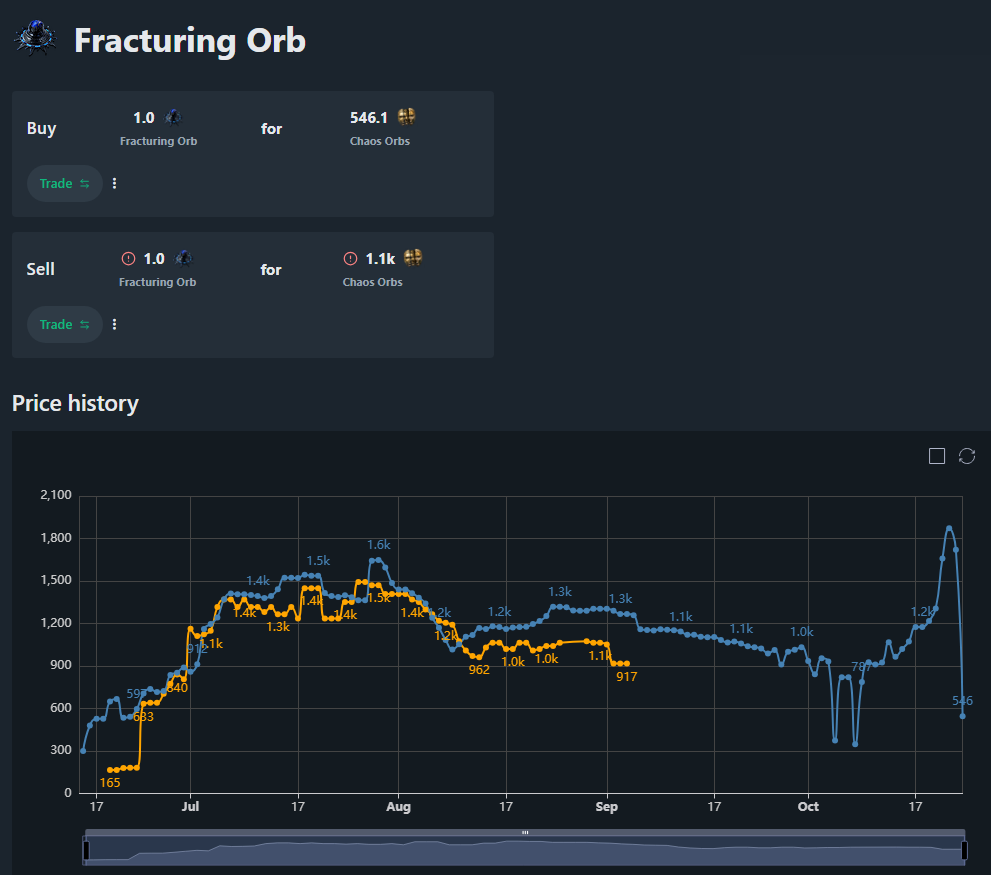Click the red warning icon beside Sell 1.0
The height and width of the screenshot is (875, 991).
click(128, 259)
